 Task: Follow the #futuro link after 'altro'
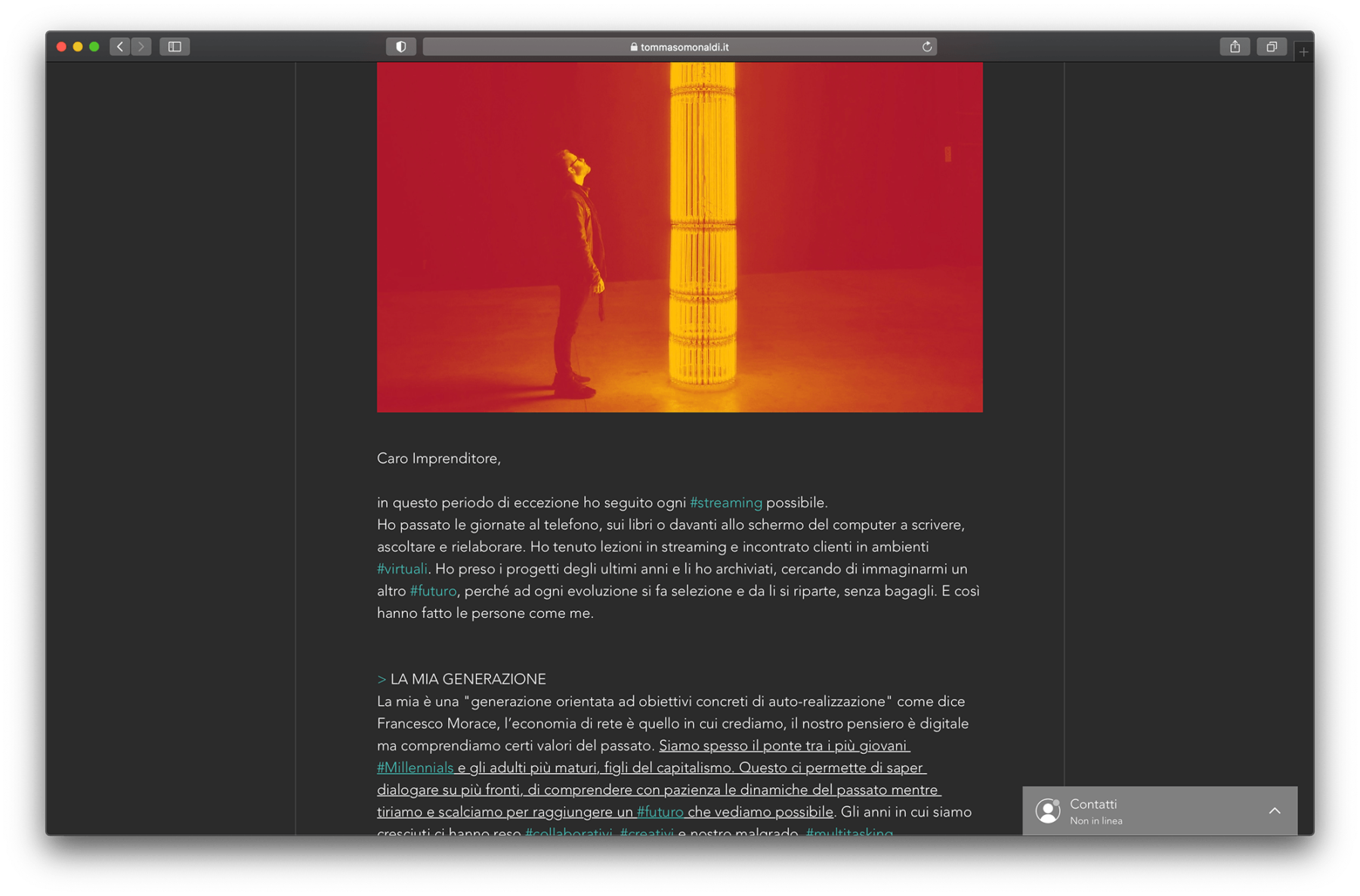coord(433,591)
